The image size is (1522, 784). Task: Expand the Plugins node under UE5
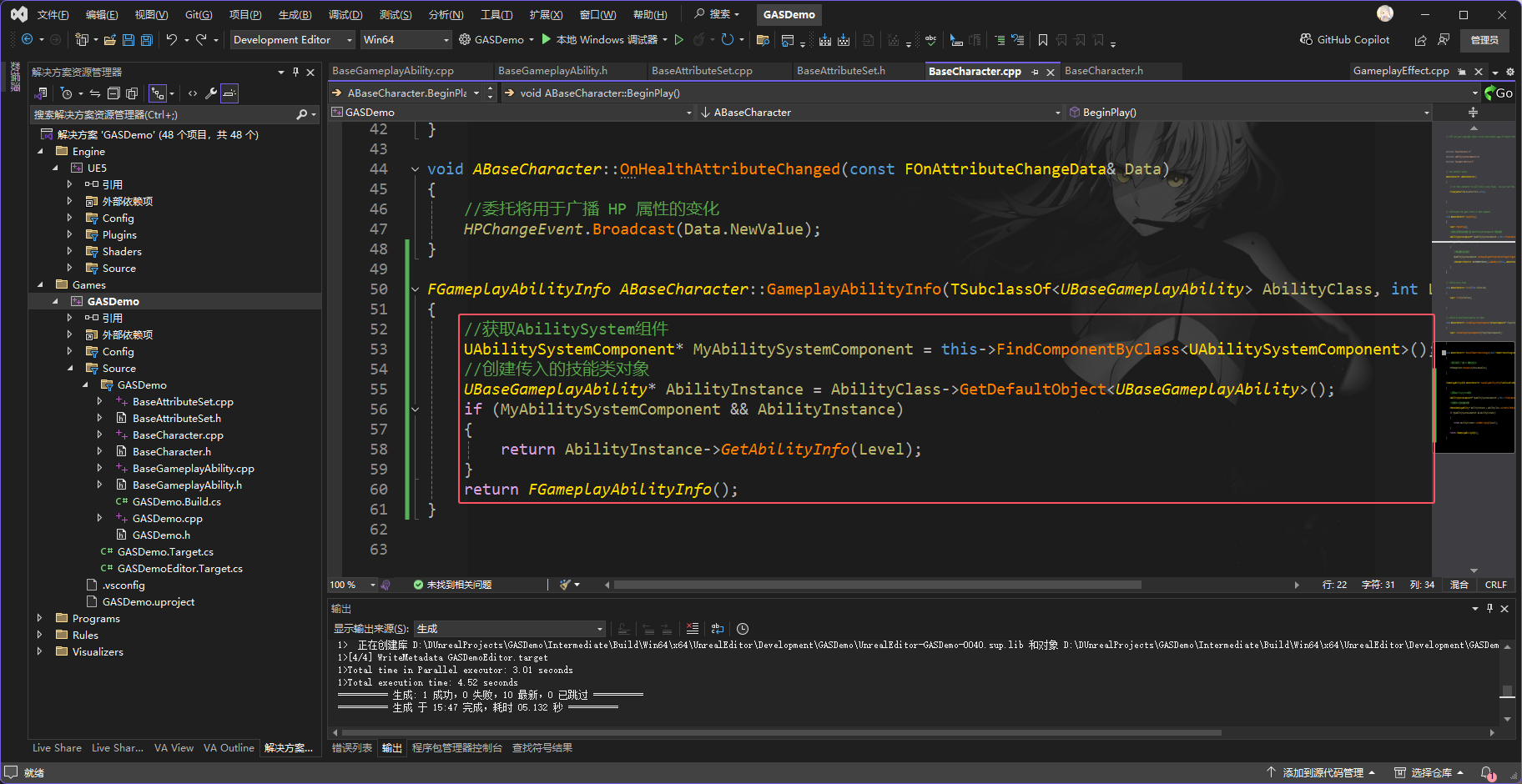point(70,234)
